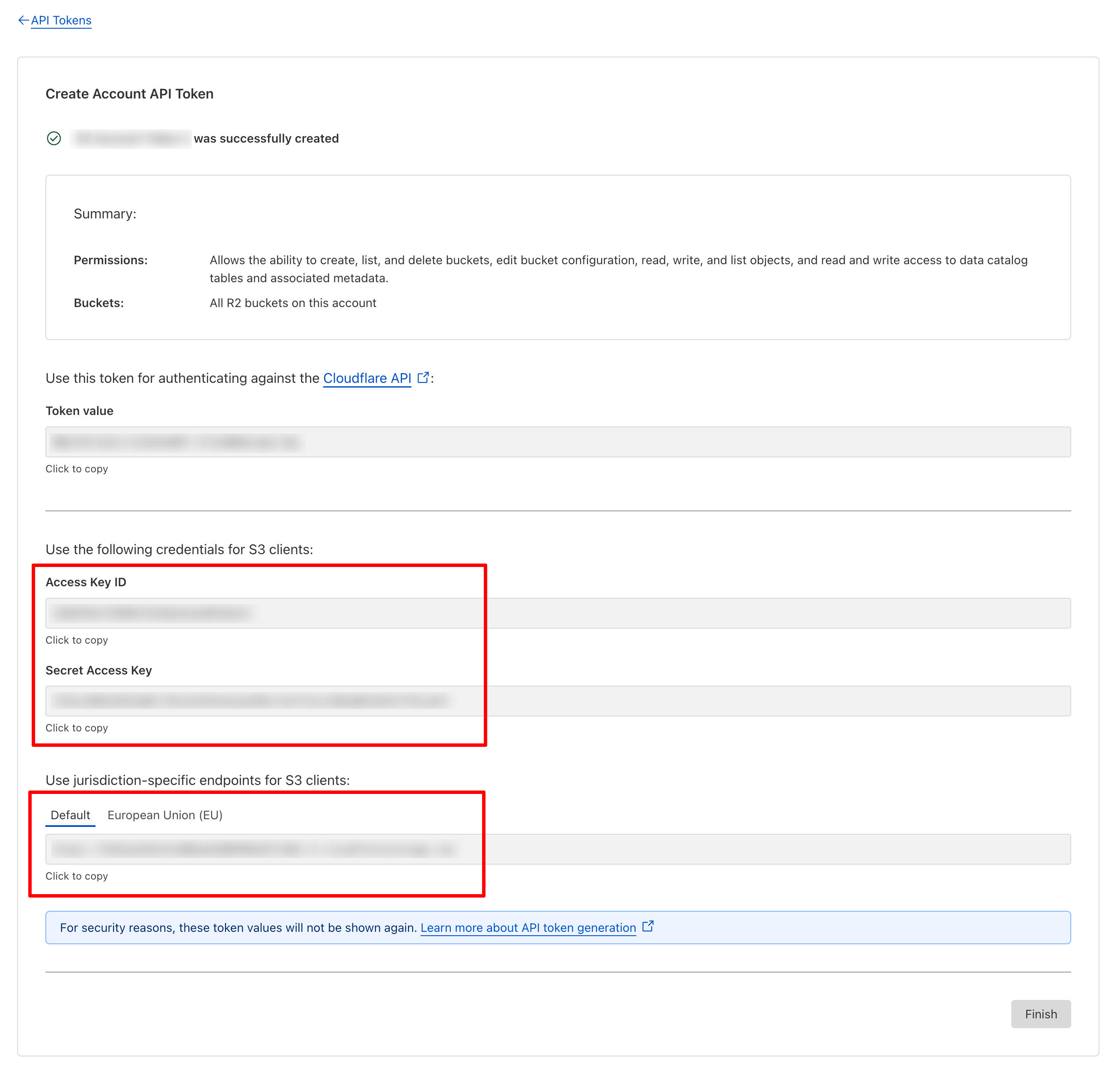Click the blurred token name before 'was successfully created'
Image resolution: width=1120 pixels, height=1080 pixels.
(131, 139)
